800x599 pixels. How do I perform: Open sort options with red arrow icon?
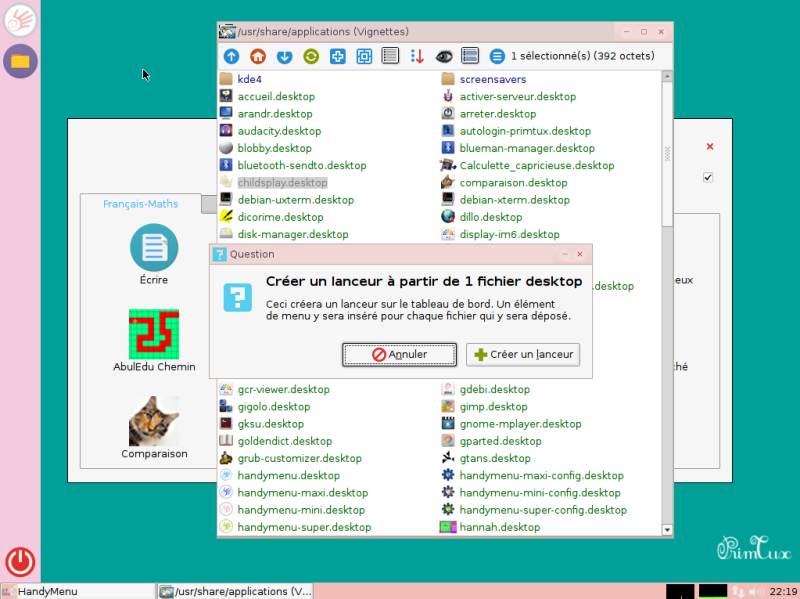[417, 56]
